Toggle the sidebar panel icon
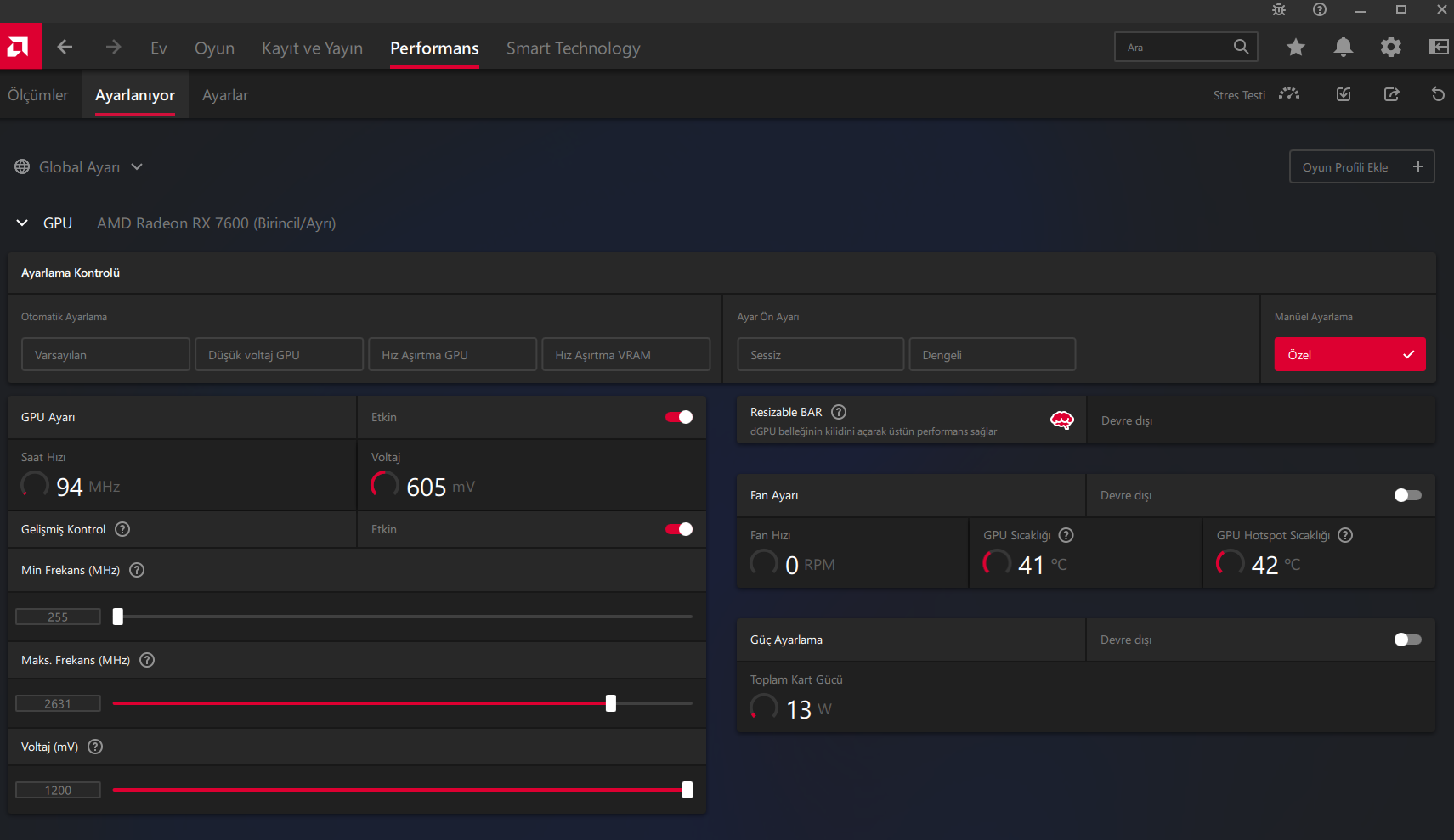This screenshot has width=1454, height=840. coord(1439,47)
